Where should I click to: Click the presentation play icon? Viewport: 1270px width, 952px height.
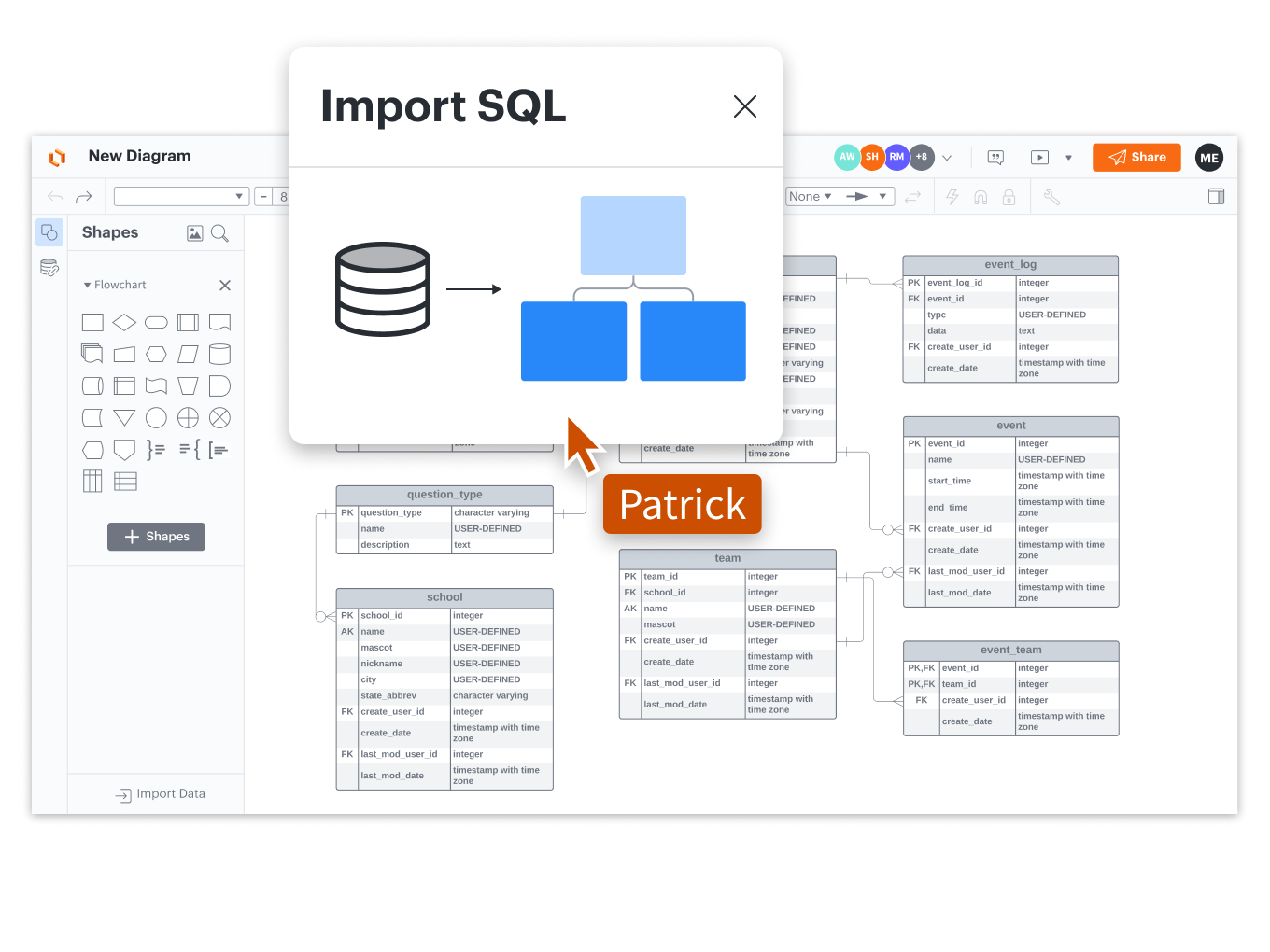pyautogui.click(x=1039, y=158)
